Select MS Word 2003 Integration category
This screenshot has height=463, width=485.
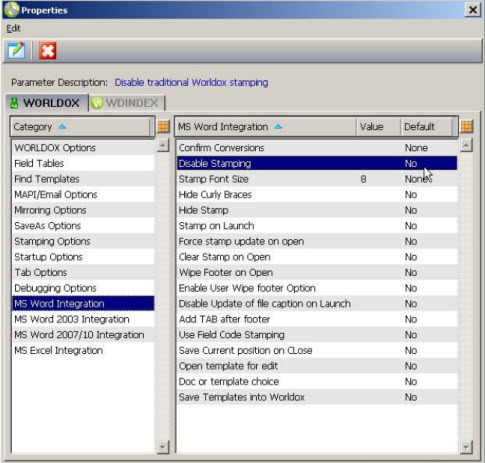83,319
